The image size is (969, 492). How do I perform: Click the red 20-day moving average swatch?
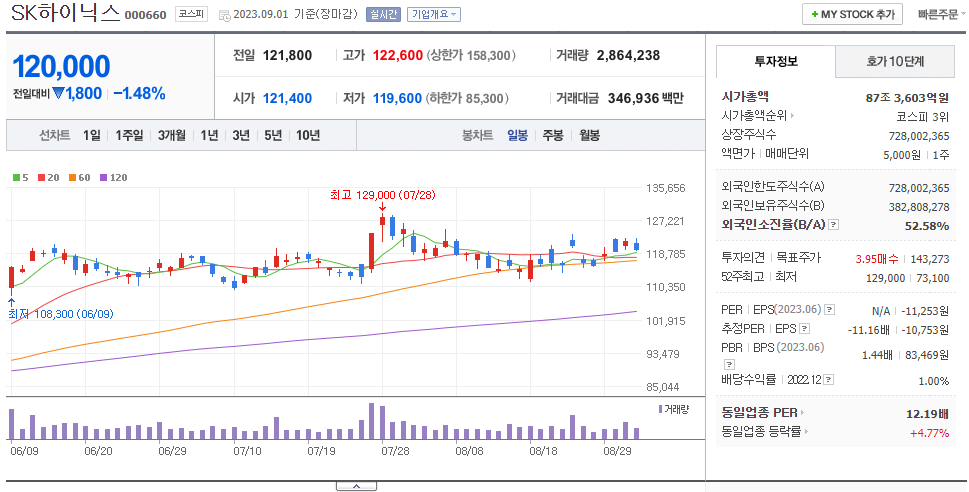click(41, 177)
